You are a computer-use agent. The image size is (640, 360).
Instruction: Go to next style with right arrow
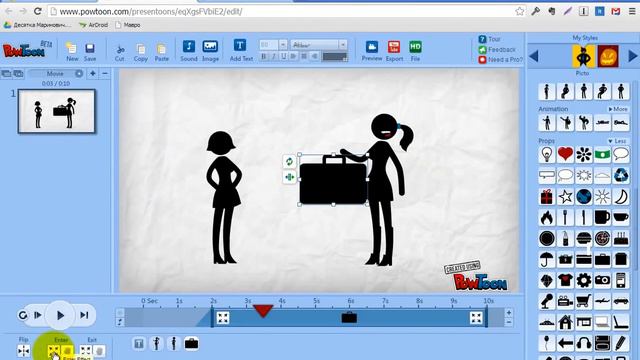click(633, 56)
